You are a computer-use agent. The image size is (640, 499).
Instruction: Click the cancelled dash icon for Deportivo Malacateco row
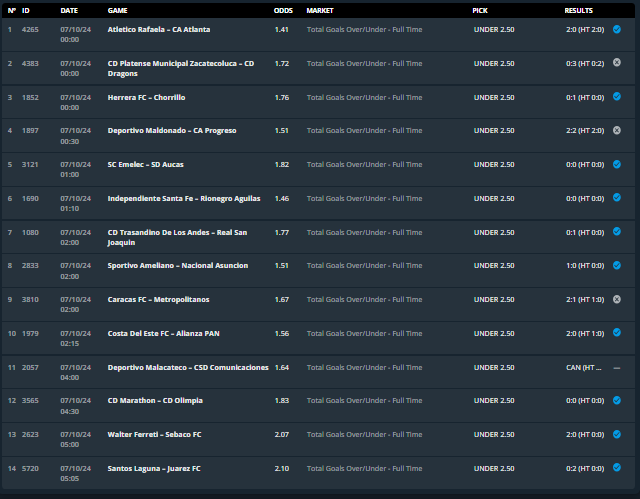click(617, 368)
